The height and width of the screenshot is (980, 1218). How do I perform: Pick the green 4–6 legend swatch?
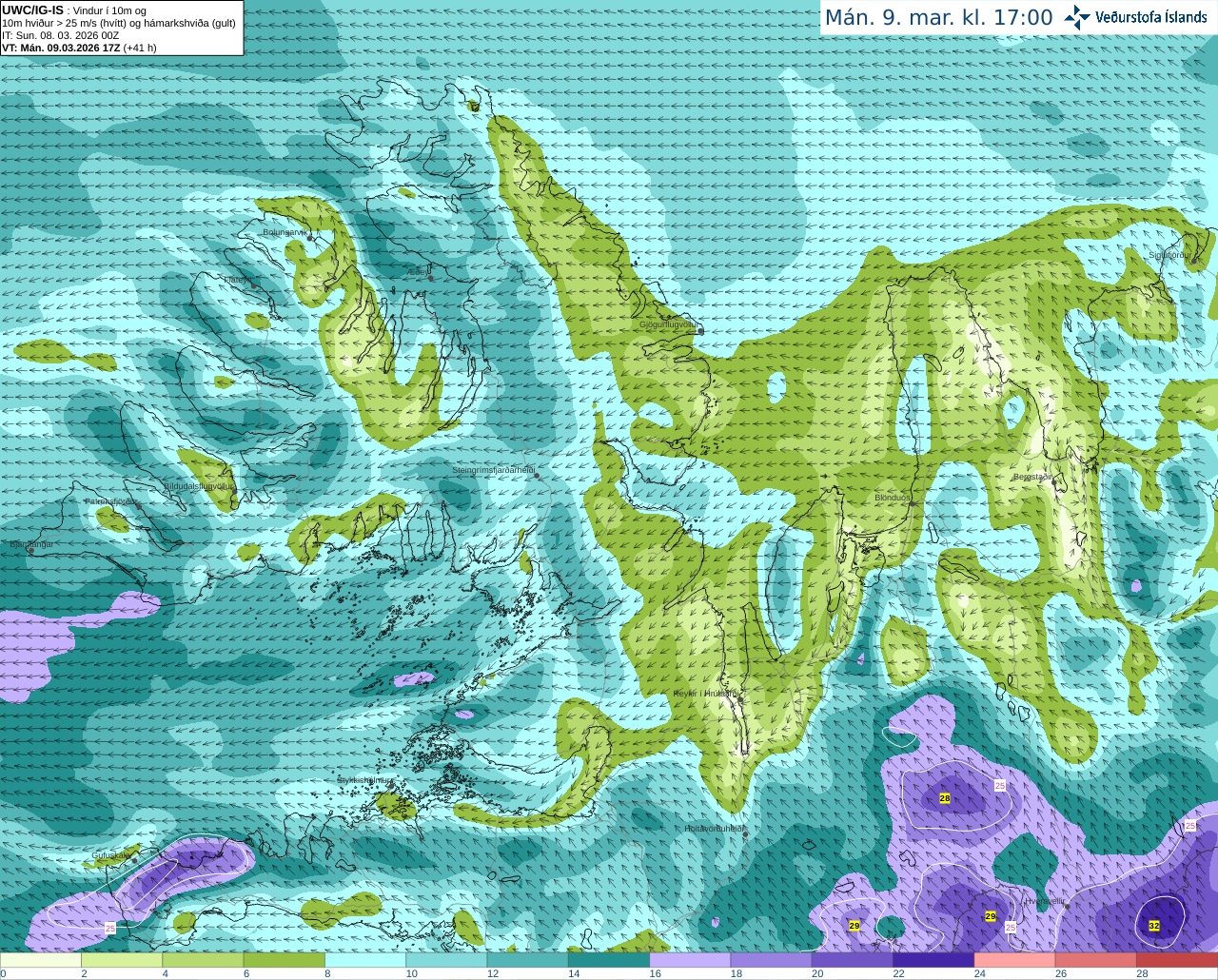(x=203, y=960)
